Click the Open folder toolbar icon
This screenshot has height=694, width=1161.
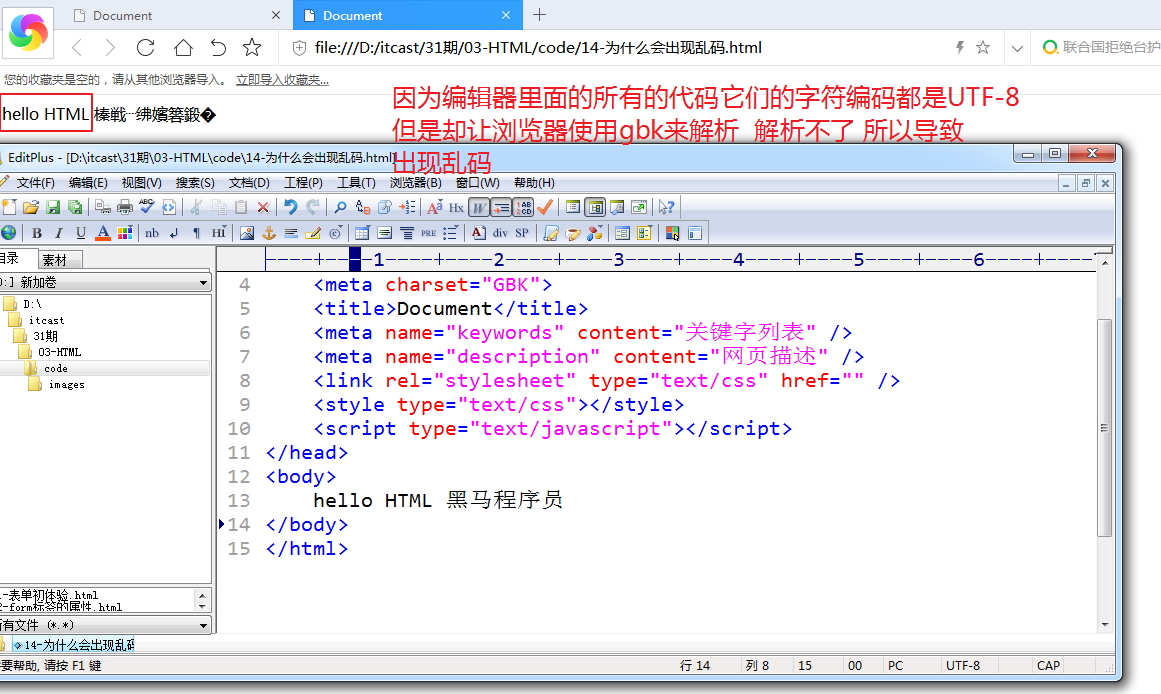point(30,207)
